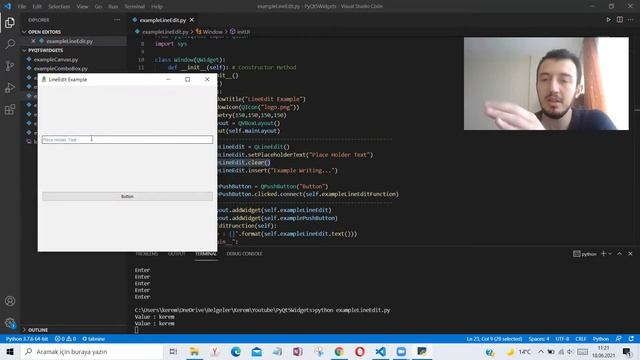Show hidden system tray icons
This screenshot has width=640, height=360.
pyautogui.click(x=540, y=351)
